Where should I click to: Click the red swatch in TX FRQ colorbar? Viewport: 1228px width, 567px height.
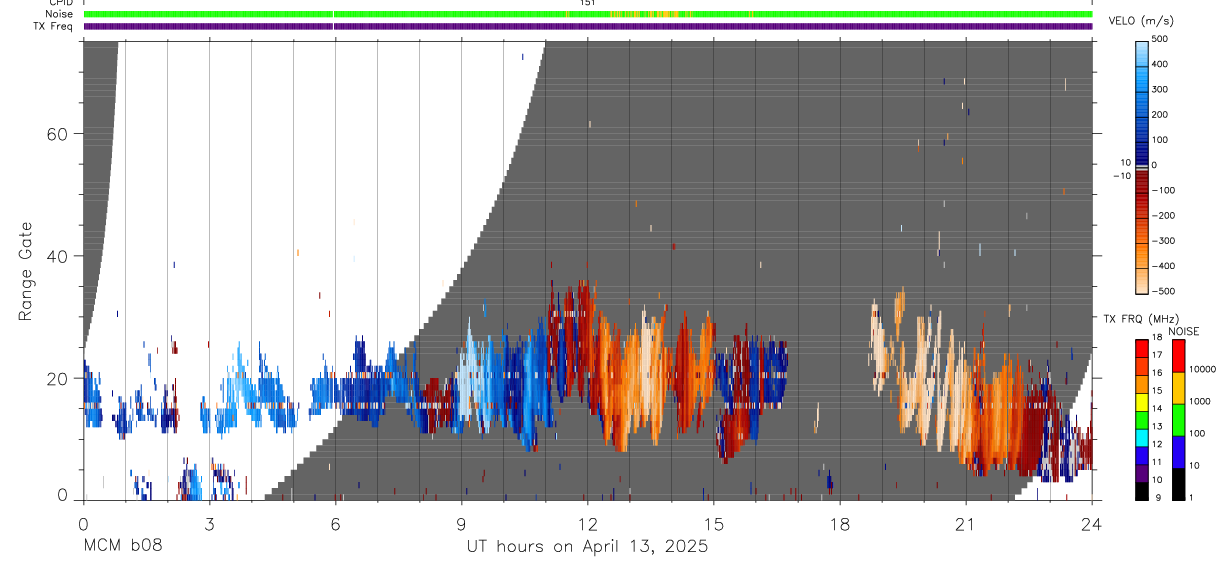pos(1142,348)
